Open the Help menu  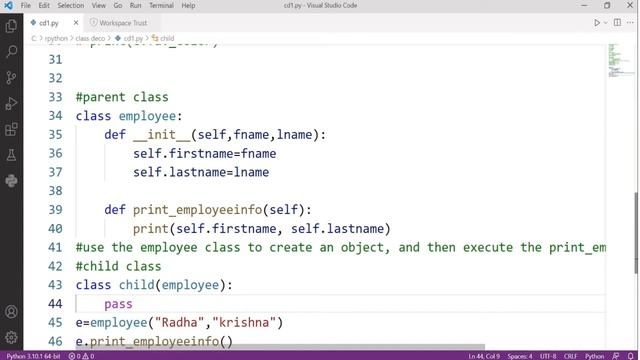[x=188, y=5]
